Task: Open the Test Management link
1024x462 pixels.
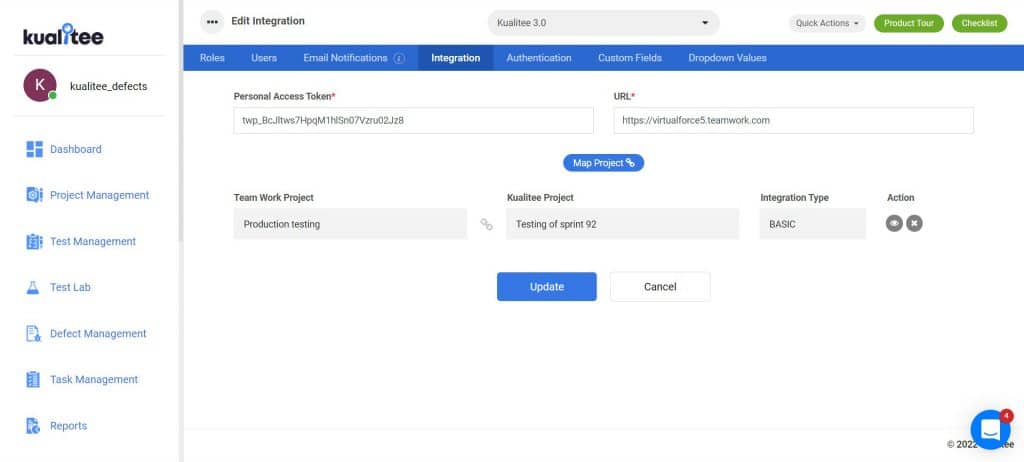Action: coord(93,241)
